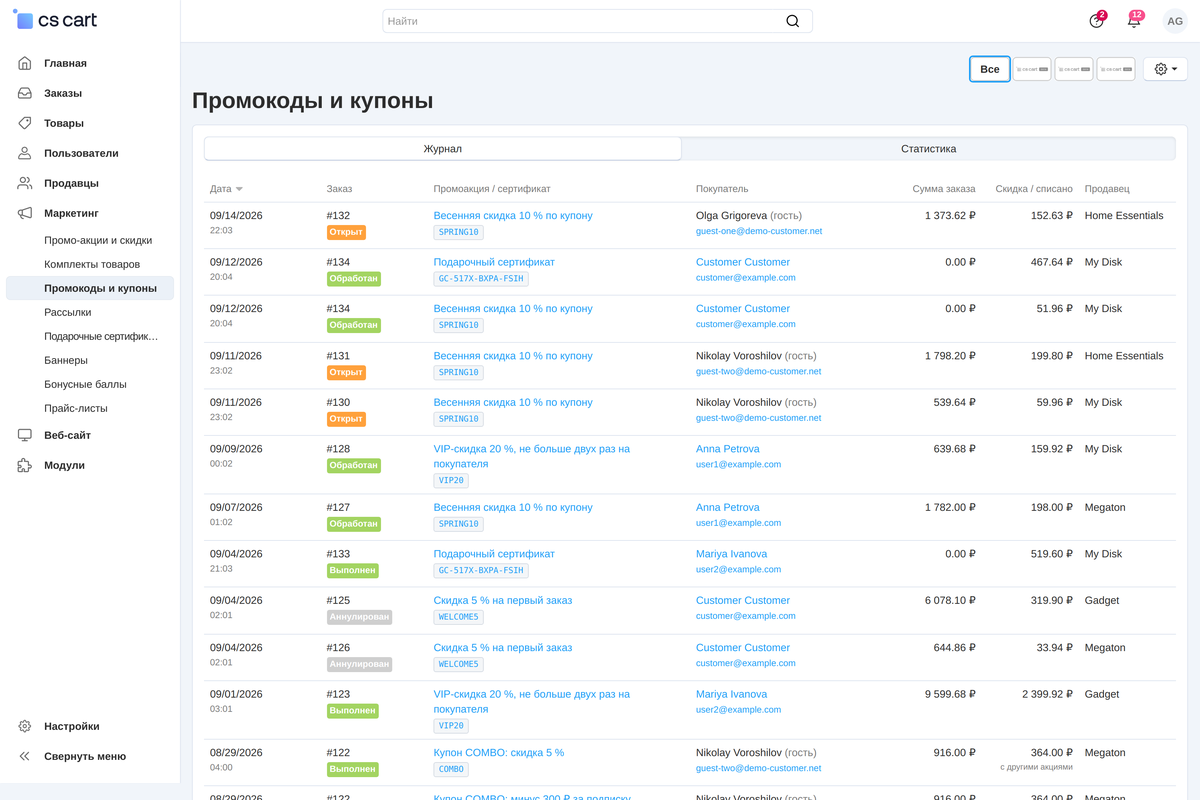The height and width of the screenshot is (800, 1200).
Task: Open the Рассылки submenu item
Action: tap(68, 312)
